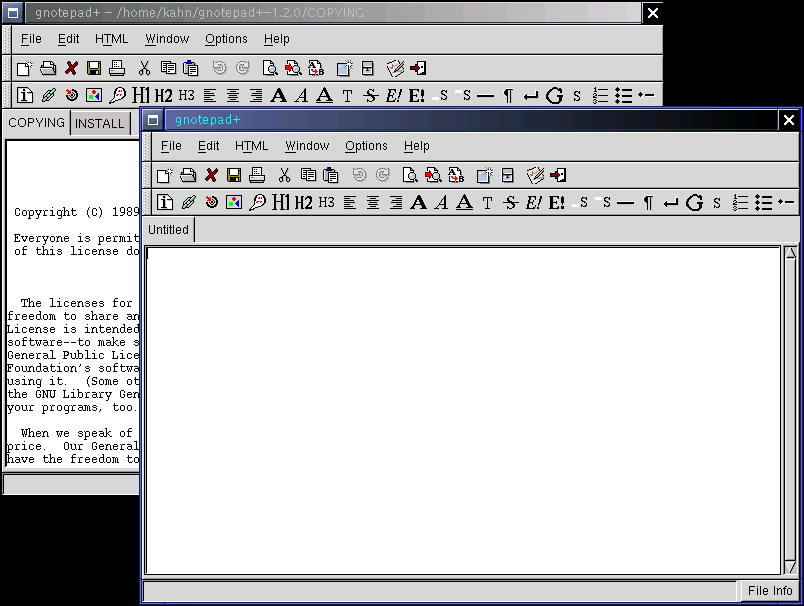Click Open file icon in front window

click(188, 175)
